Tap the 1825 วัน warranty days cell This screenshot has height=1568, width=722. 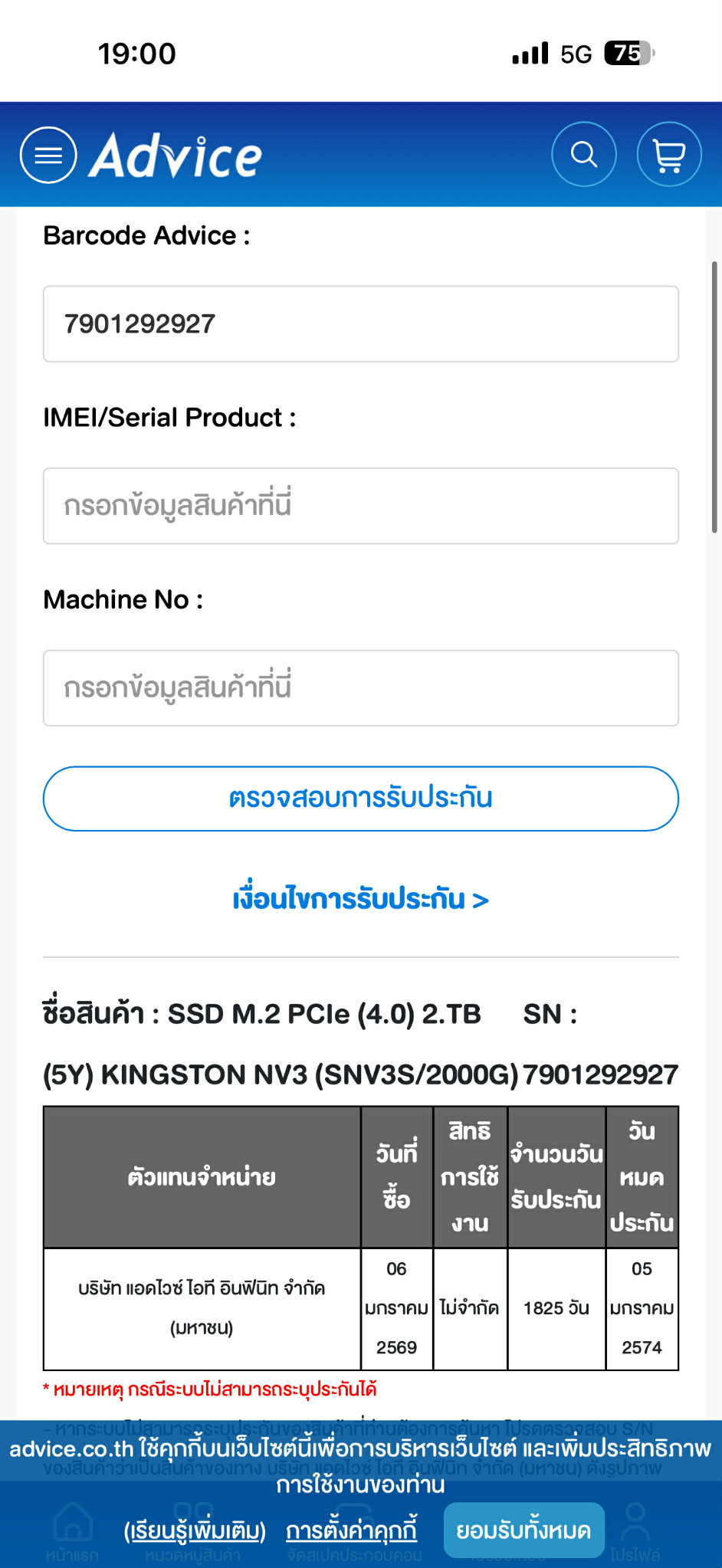[x=556, y=1308]
